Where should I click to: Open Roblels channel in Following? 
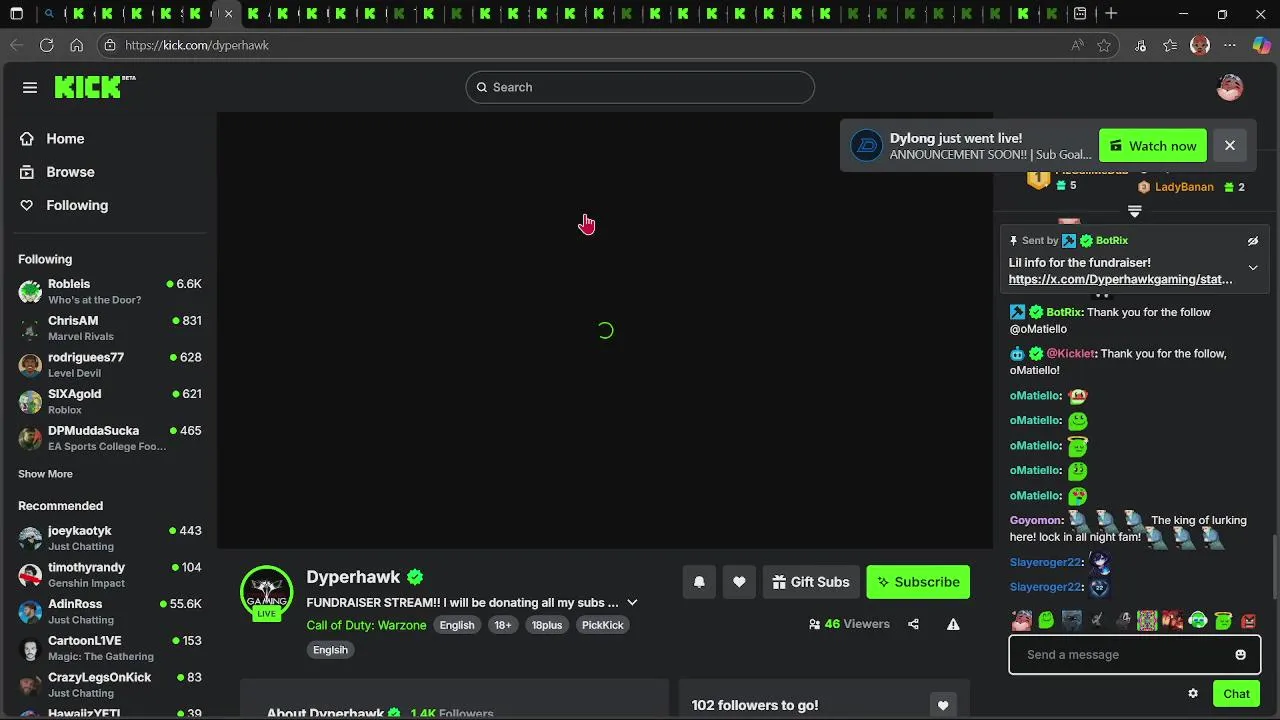[110, 291]
